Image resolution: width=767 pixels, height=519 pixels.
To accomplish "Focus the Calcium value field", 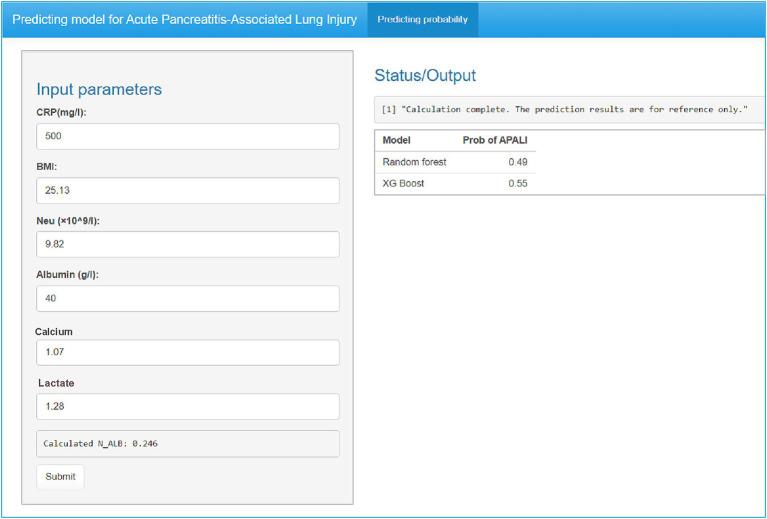I will pyautogui.click(x=188, y=352).
